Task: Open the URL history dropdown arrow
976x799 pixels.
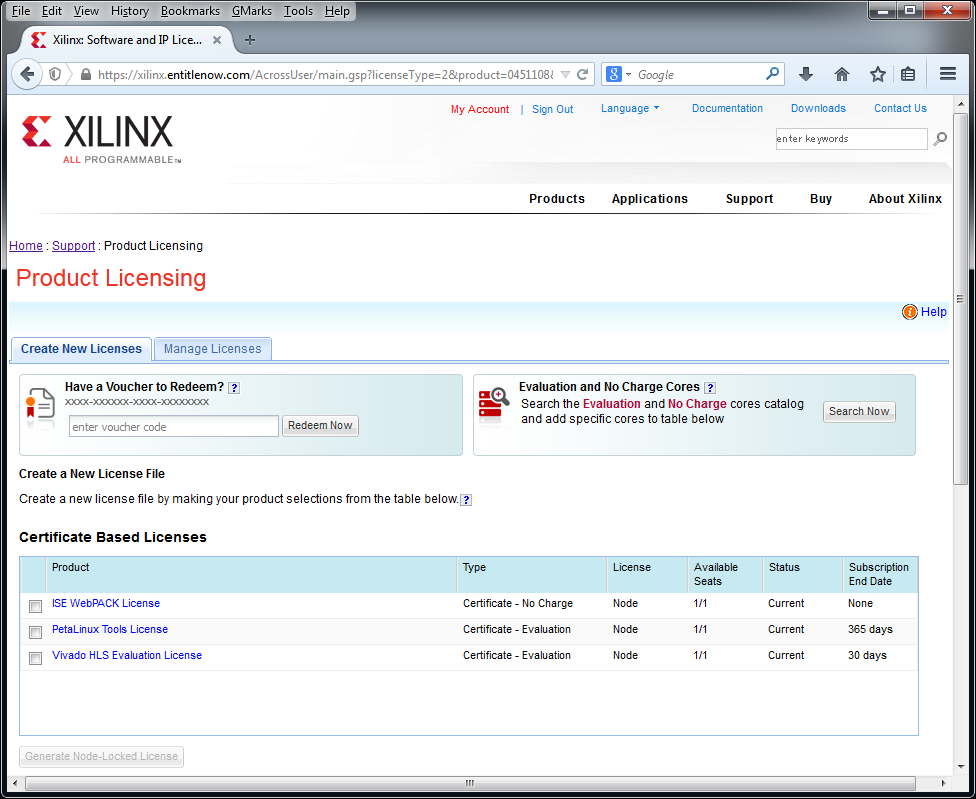Action: coord(565,75)
